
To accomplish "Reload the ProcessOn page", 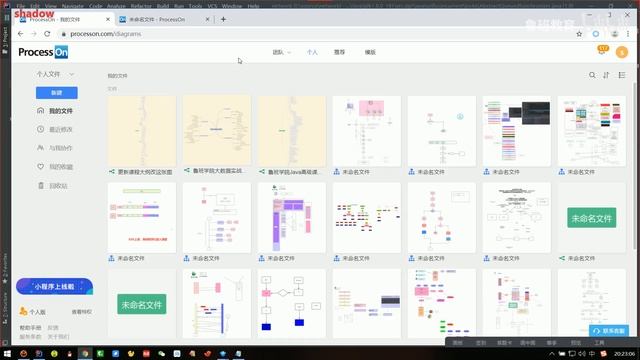I will coord(47,34).
